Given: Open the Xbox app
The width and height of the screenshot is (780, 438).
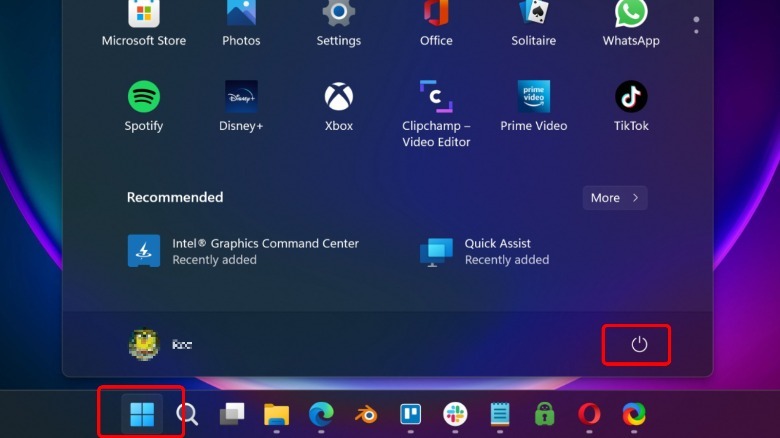Looking at the screenshot, I should click(339, 106).
